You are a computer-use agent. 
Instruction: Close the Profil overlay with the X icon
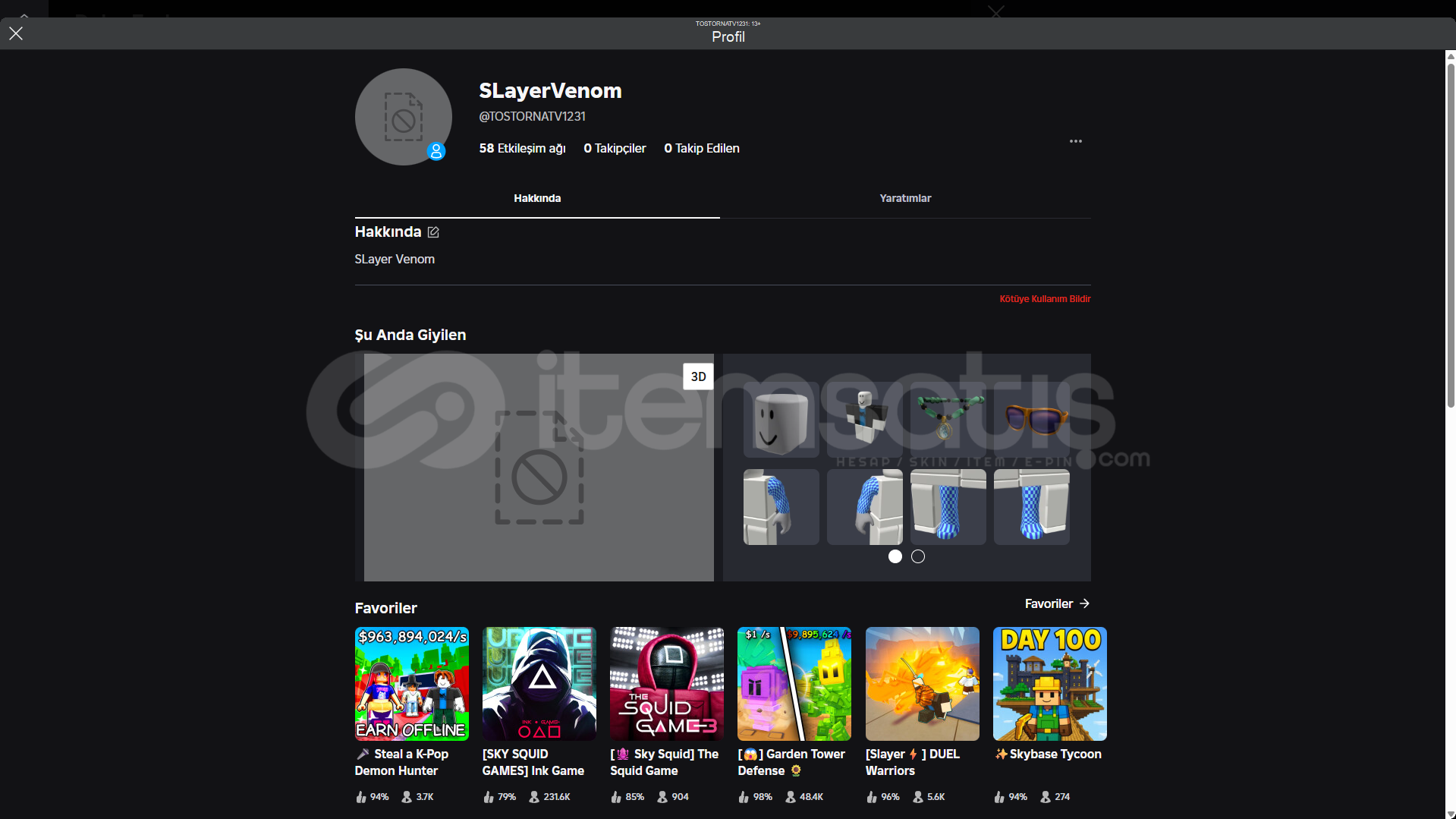point(16,33)
